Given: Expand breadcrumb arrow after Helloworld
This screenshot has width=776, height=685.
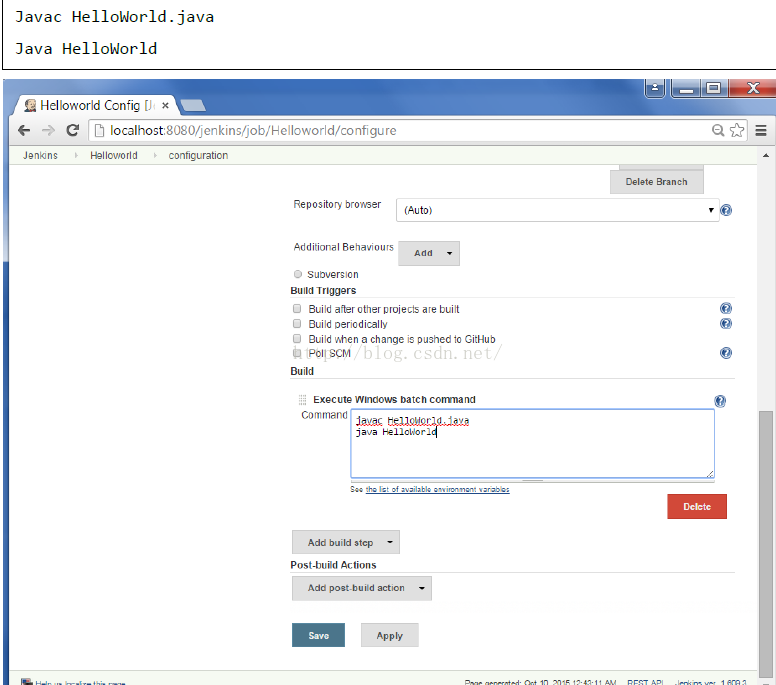Looking at the screenshot, I should coord(155,155).
